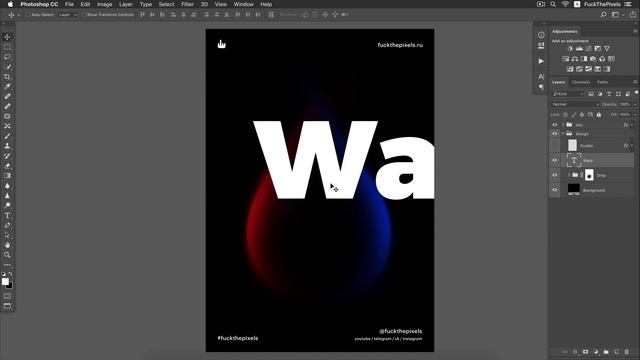Open the Filter menu
Image resolution: width=640 pixels, height=360 pixels.
[x=187, y=4]
